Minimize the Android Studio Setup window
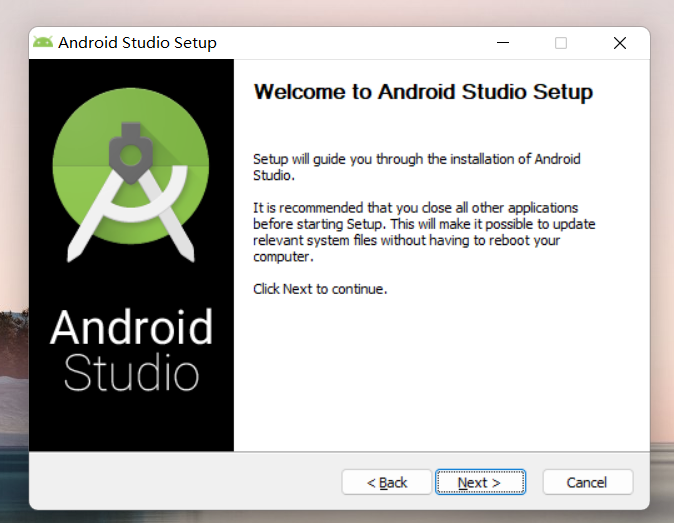This screenshot has height=523, width=674. point(503,43)
